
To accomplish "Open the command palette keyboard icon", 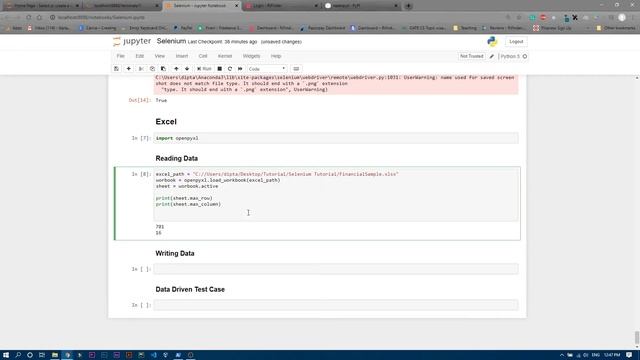I will [x=296, y=69].
